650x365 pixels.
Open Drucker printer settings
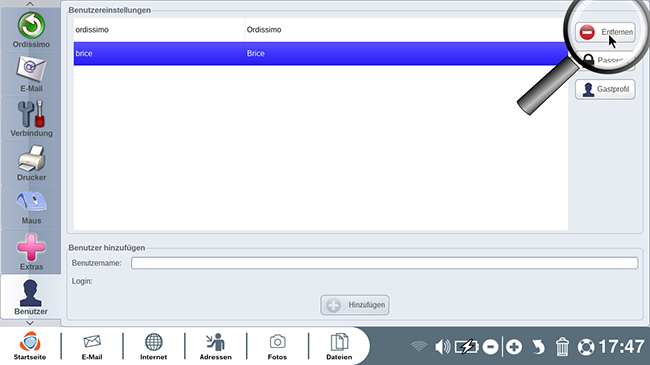[x=31, y=163]
